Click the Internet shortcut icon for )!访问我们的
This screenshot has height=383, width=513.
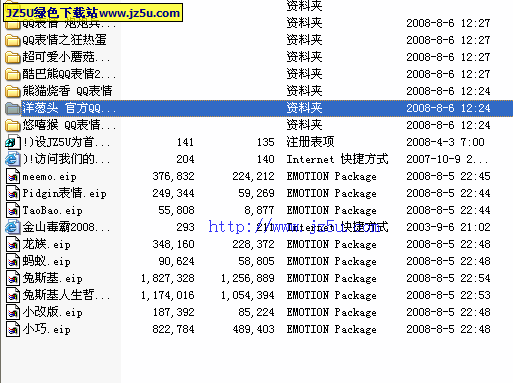13,159
